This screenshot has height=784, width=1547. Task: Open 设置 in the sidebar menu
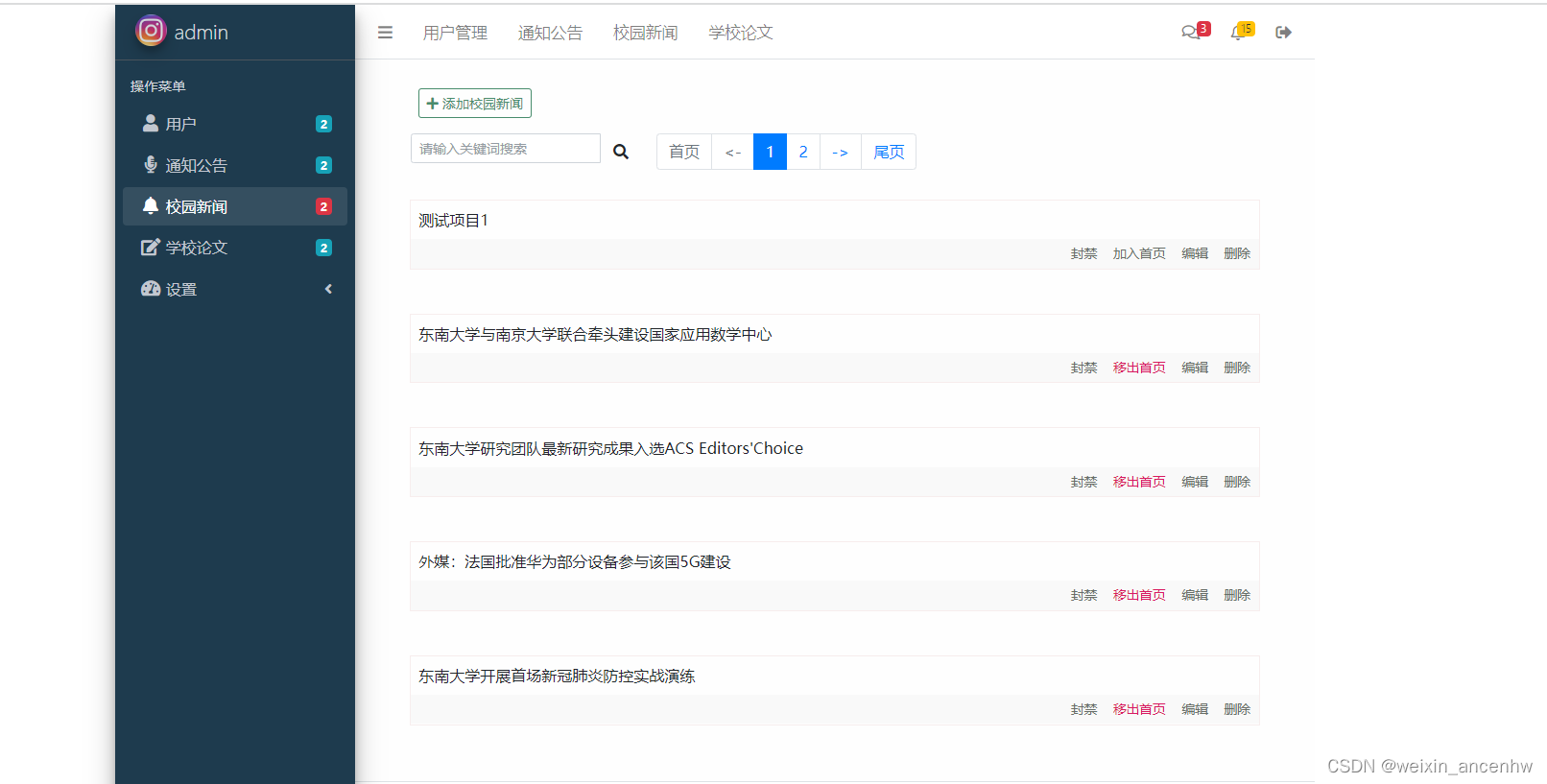235,289
